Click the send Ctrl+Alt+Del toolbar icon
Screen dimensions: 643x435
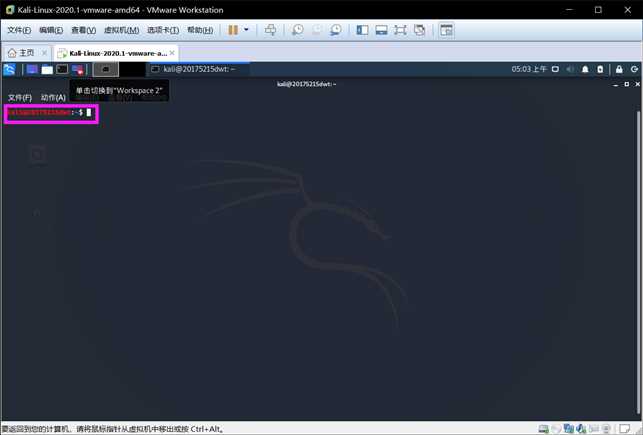[270, 30]
